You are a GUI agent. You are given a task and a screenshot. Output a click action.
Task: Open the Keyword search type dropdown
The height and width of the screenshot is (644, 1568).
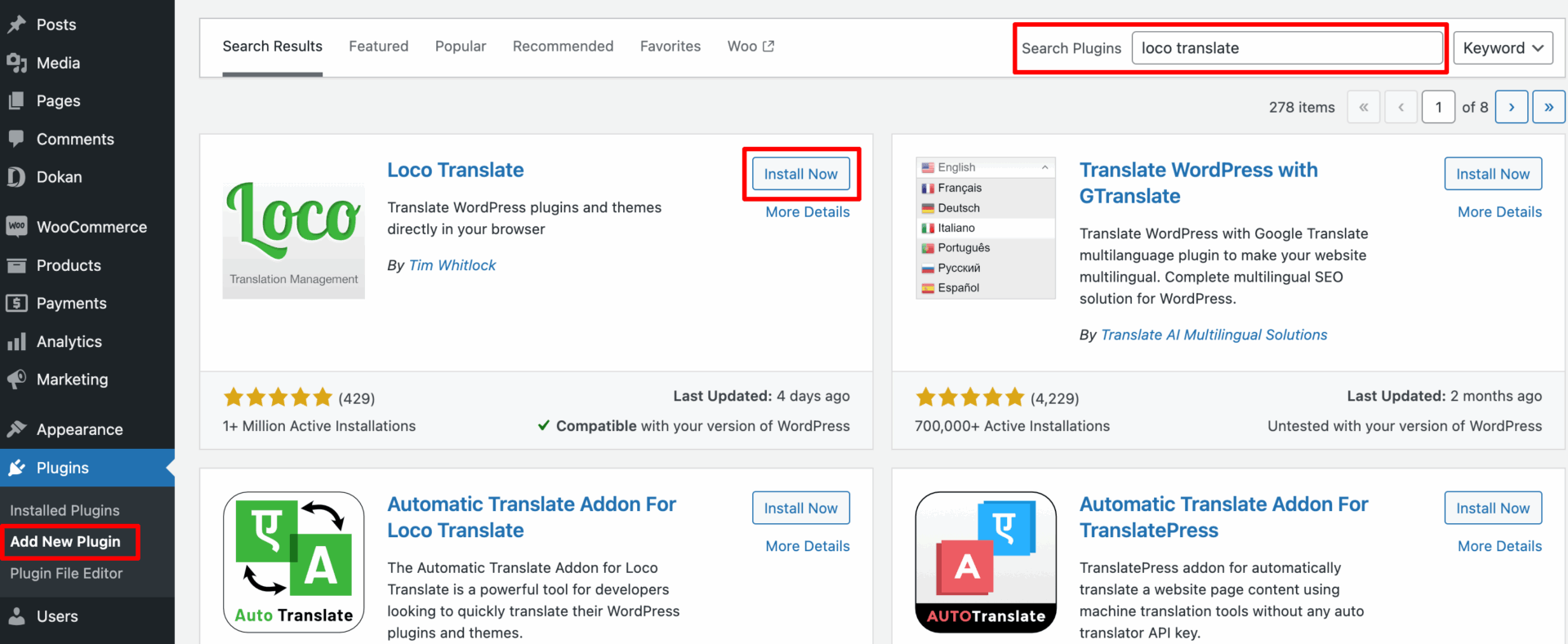(1503, 48)
